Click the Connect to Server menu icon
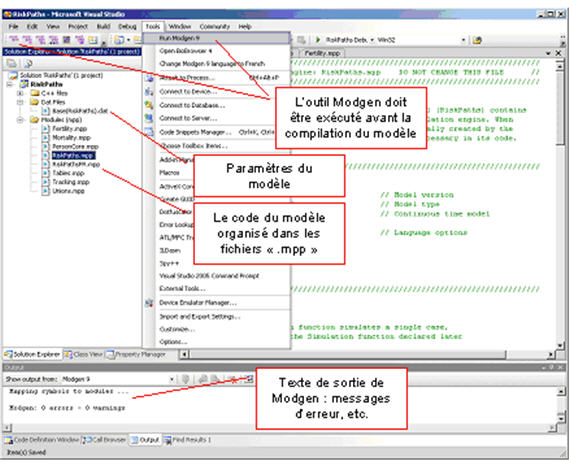 [x=149, y=118]
